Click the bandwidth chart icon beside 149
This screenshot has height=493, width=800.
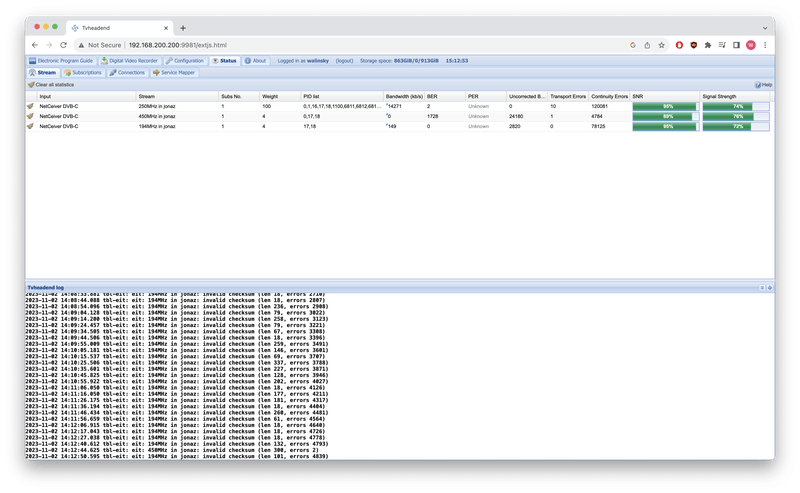pyautogui.click(x=387, y=125)
